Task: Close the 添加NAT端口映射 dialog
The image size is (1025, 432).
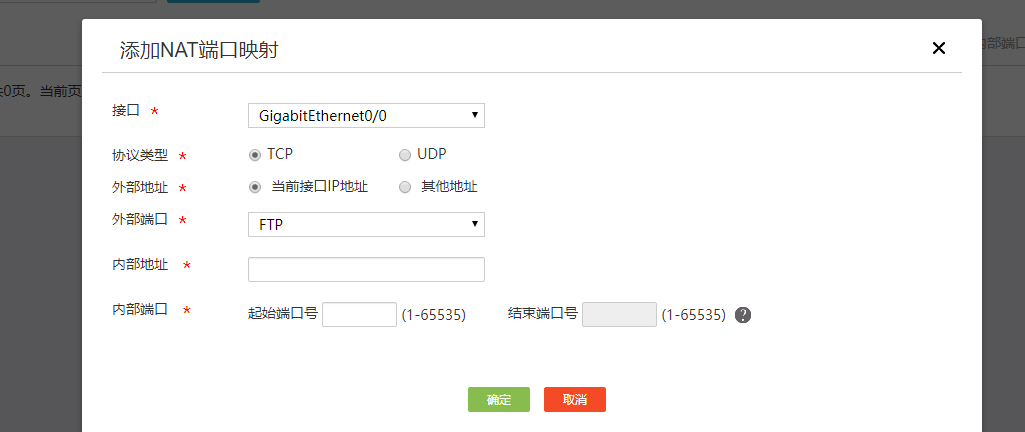Action: pos(938,48)
